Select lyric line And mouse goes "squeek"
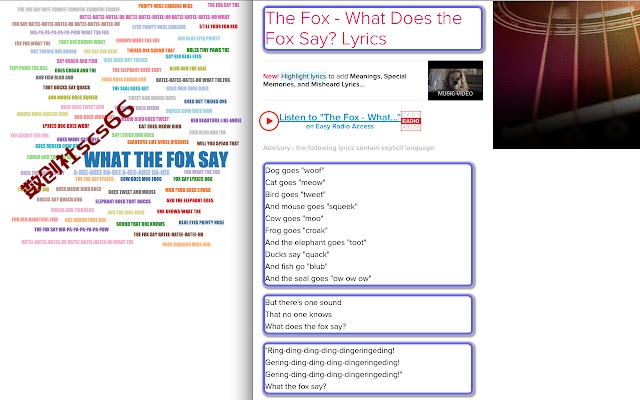Screen dimensions: 640x400 (311, 206)
